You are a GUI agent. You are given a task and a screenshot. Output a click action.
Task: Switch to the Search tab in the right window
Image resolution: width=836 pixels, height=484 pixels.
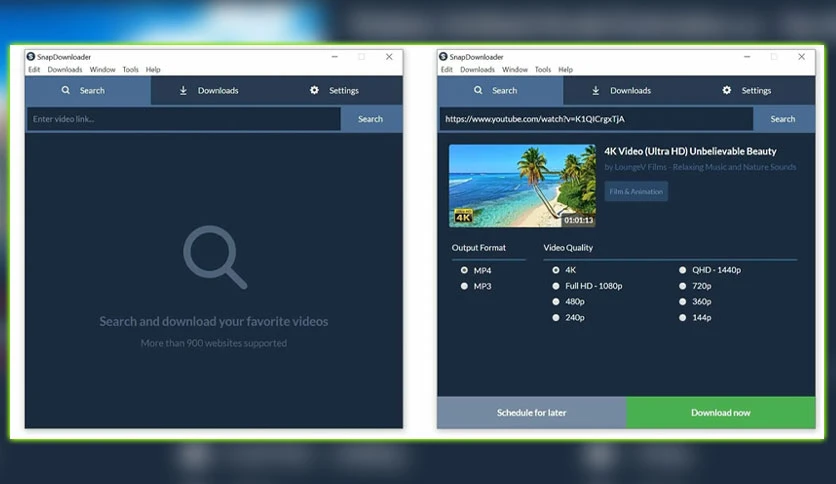tap(500, 90)
